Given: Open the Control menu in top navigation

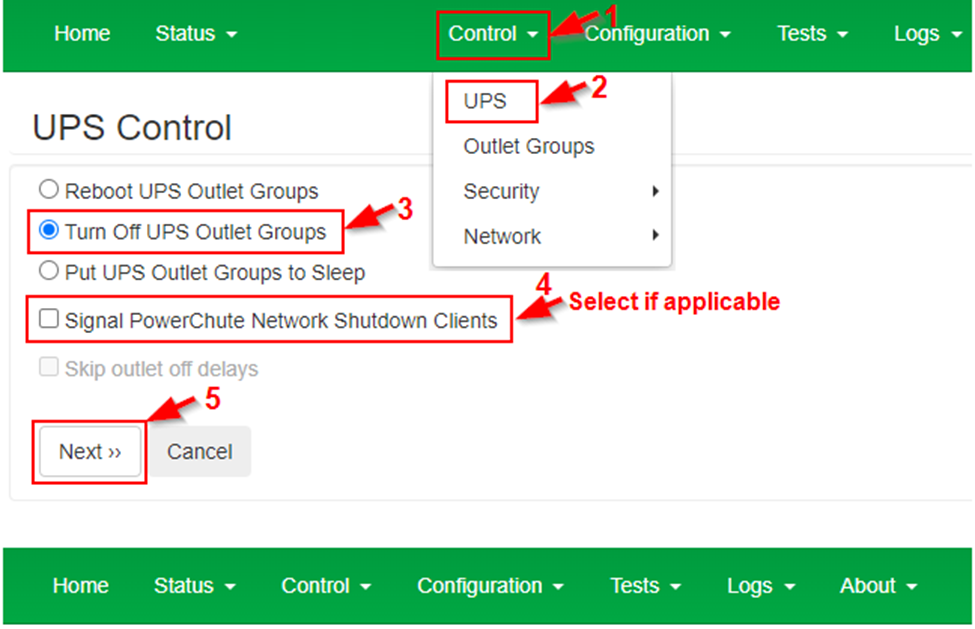Looking at the screenshot, I should tap(492, 34).
